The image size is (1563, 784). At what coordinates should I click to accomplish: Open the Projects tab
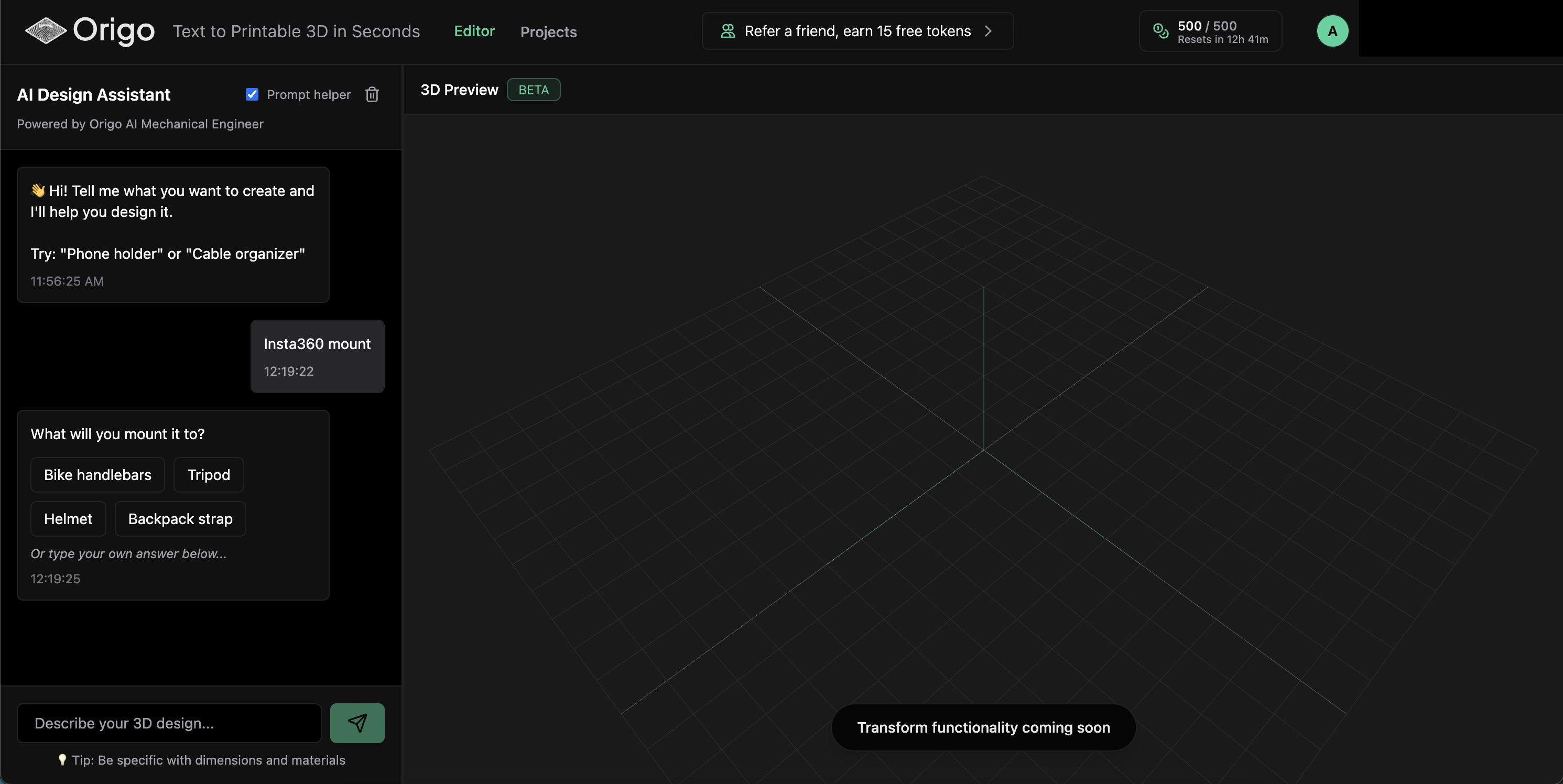tap(548, 32)
